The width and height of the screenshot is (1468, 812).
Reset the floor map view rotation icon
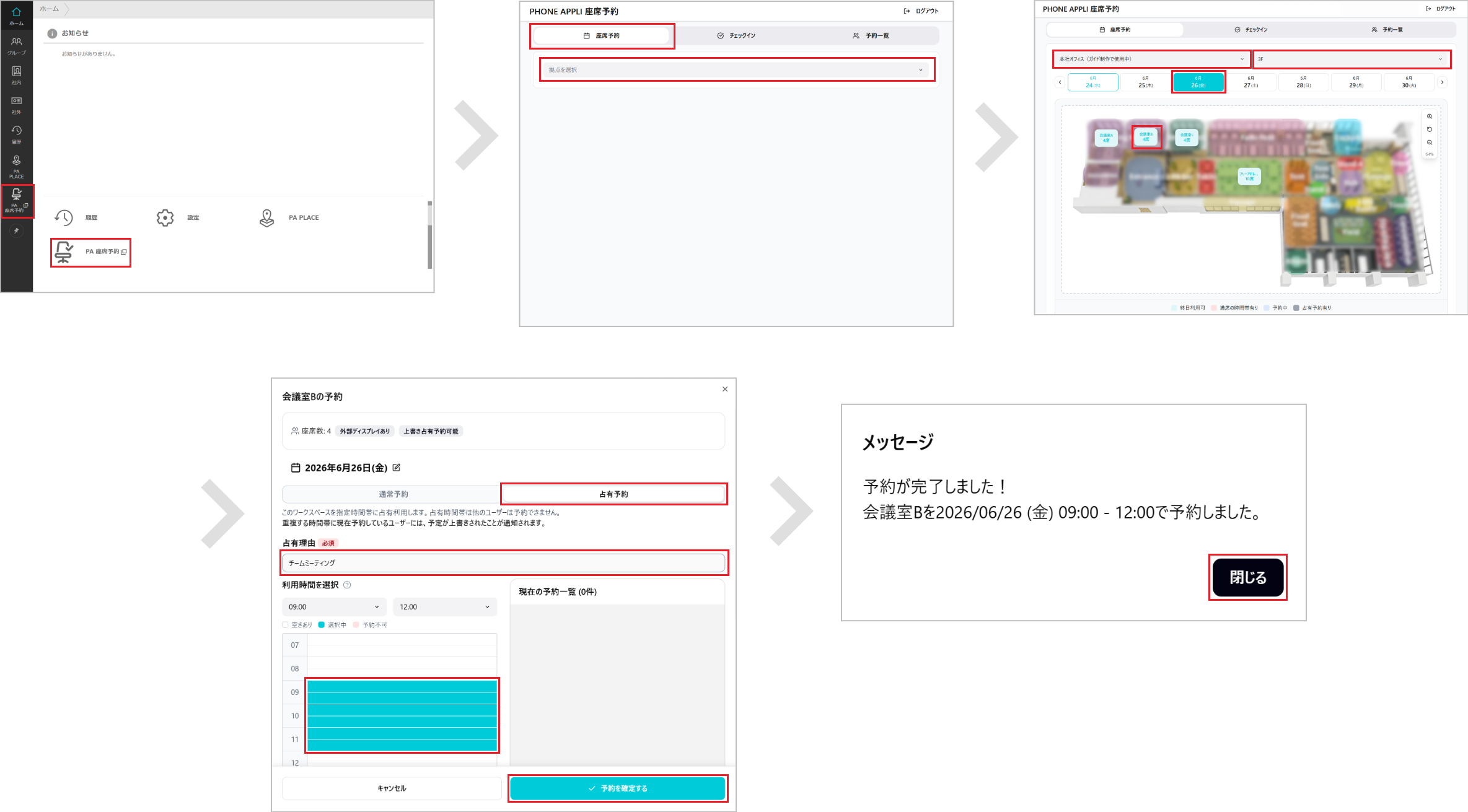click(1430, 129)
